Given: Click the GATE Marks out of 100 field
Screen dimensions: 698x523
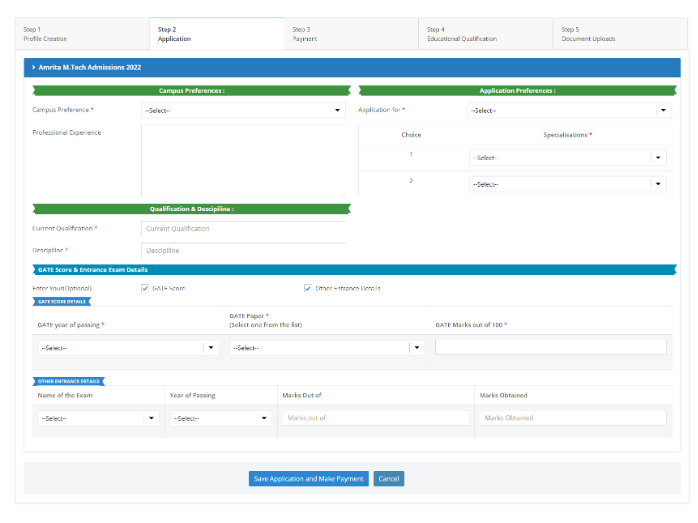Looking at the screenshot, I should pyautogui.click(x=550, y=347).
